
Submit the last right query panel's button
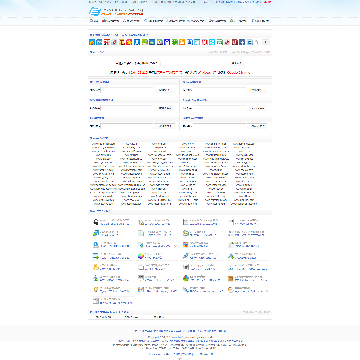coord(258,126)
